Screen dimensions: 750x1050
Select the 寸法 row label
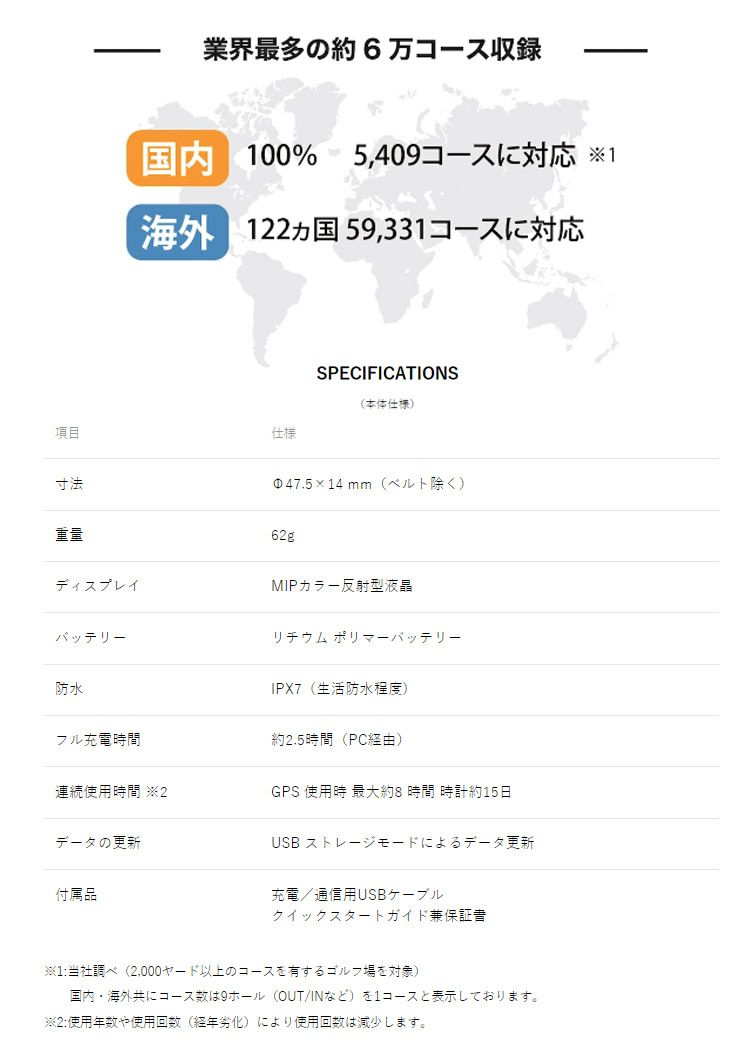(69, 484)
